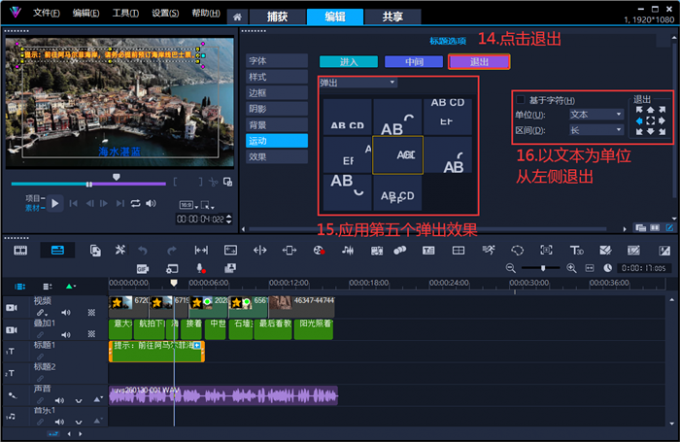This screenshot has width=680, height=442.
Task: Open the GIF creator tool
Action: 143,269
